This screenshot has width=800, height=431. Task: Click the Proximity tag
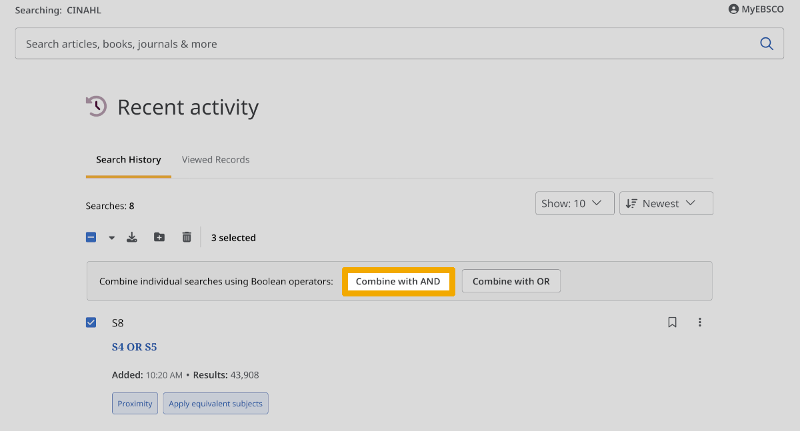[x=135, y=403]
